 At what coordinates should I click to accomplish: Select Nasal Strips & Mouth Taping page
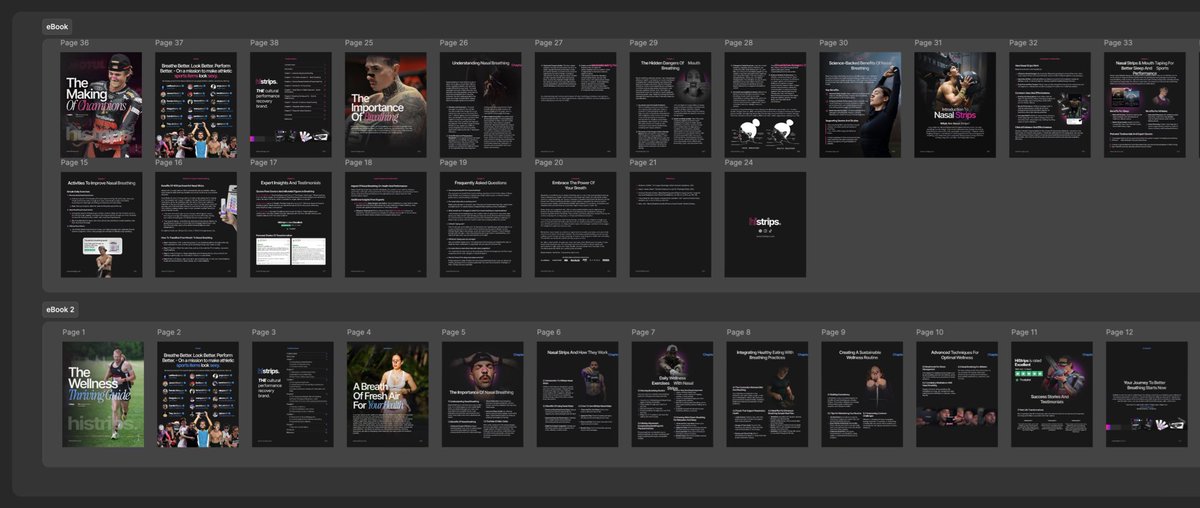(1145, 104)
